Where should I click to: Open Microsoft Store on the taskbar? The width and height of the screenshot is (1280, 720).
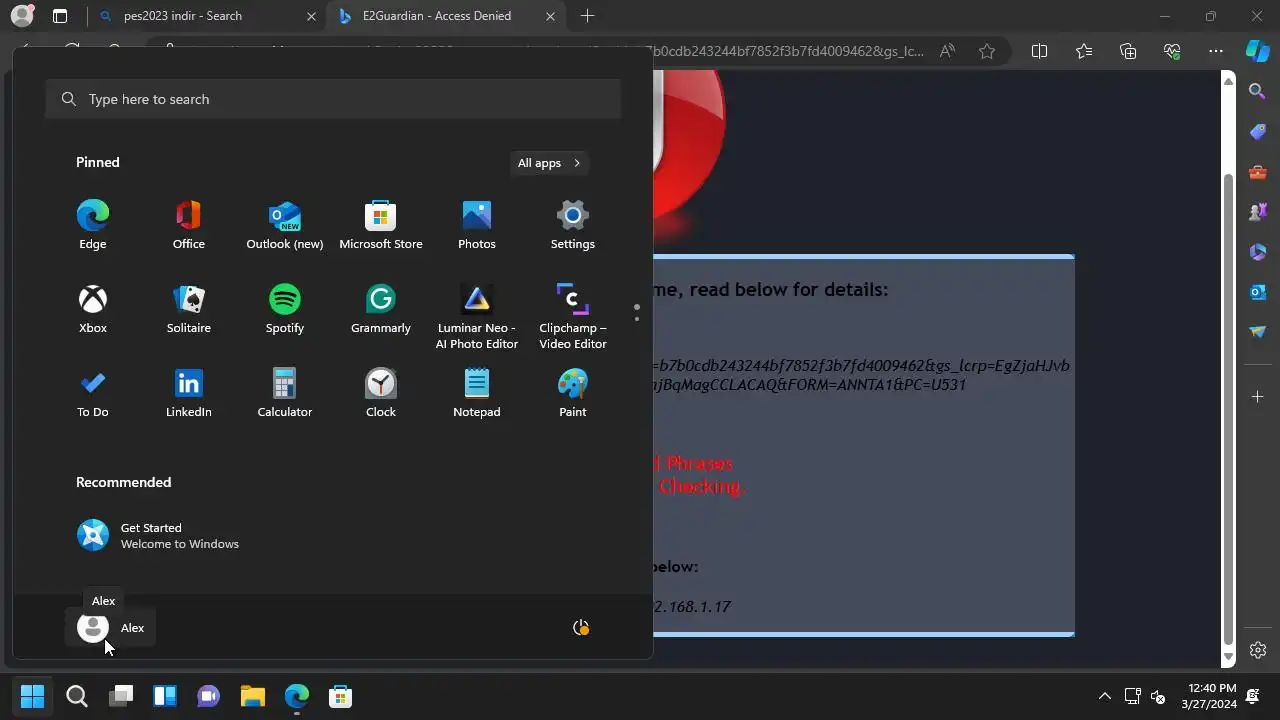pos(341,696)
